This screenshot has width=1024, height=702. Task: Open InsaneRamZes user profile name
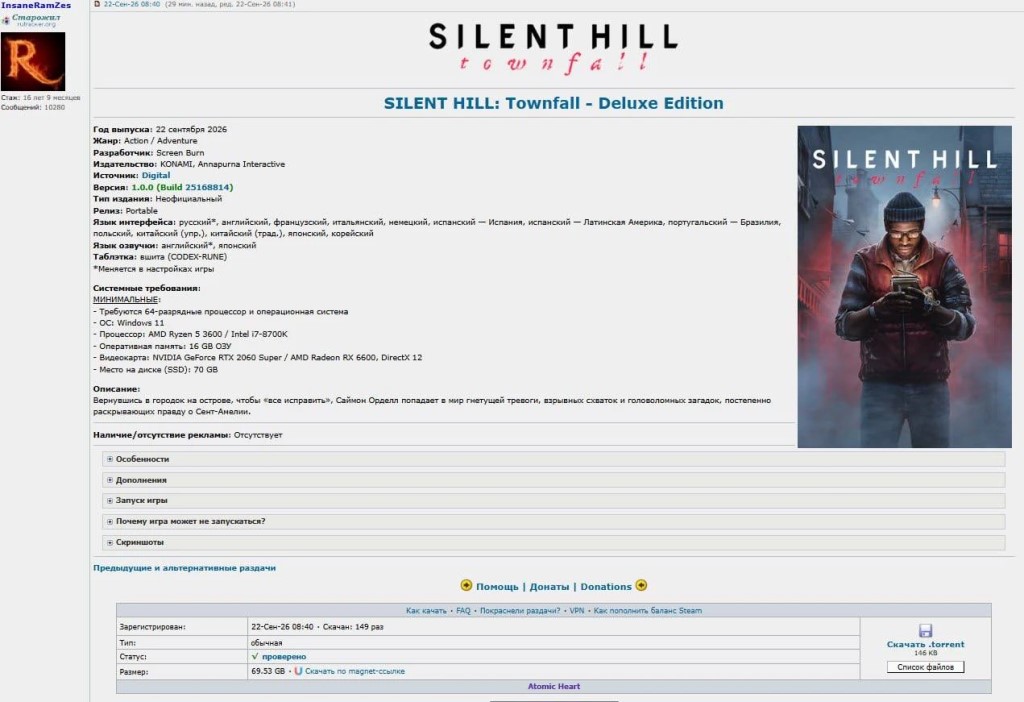click(x=36, y=5)
